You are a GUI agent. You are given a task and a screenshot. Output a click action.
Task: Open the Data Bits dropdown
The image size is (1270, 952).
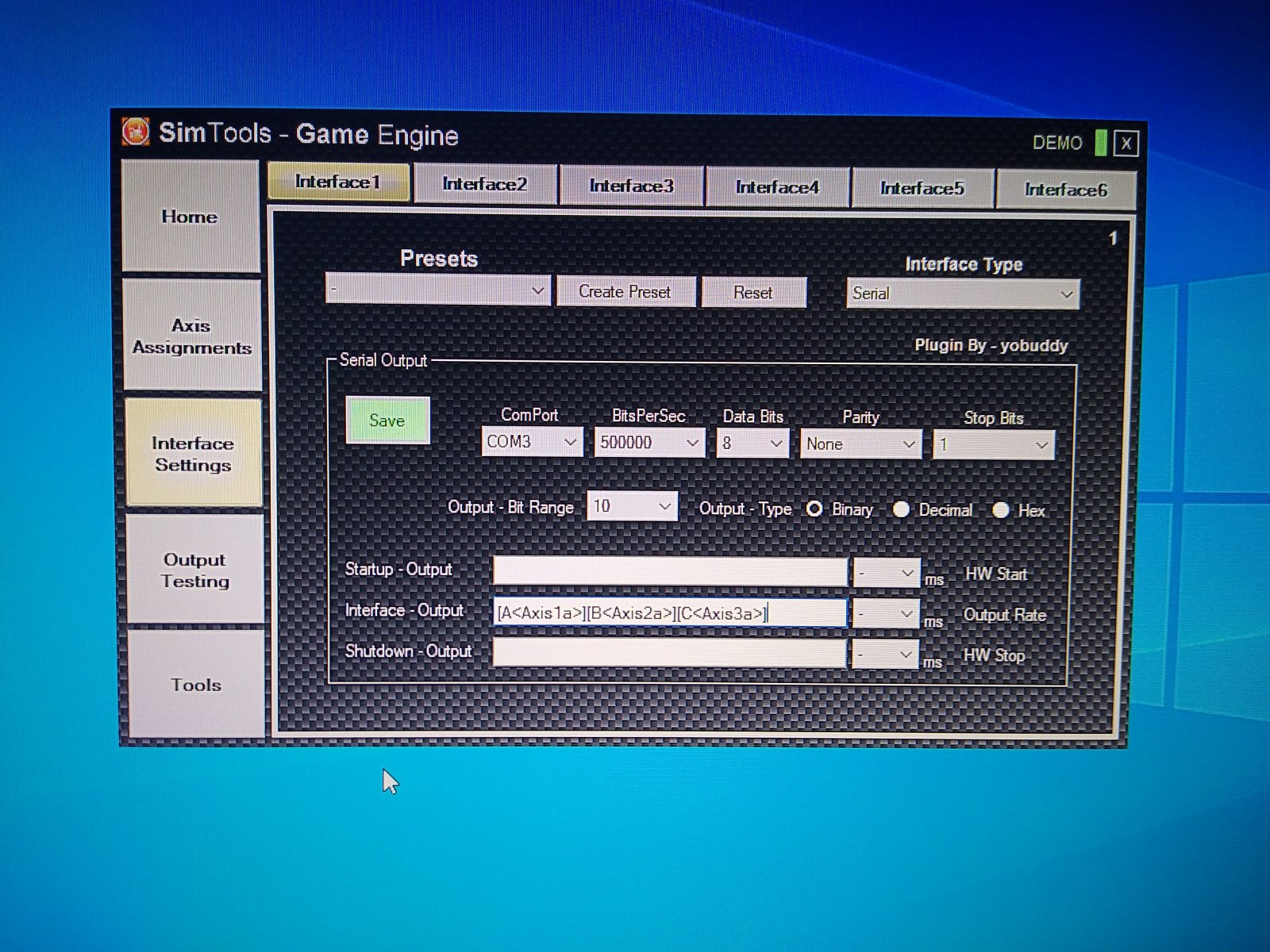[752, 443]
